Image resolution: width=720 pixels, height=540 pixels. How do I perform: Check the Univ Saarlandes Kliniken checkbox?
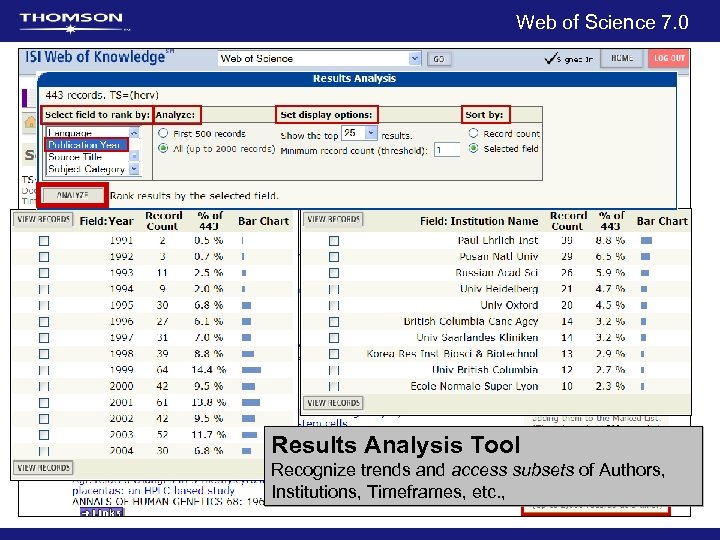pyautogui.click(x=334, y=338)
